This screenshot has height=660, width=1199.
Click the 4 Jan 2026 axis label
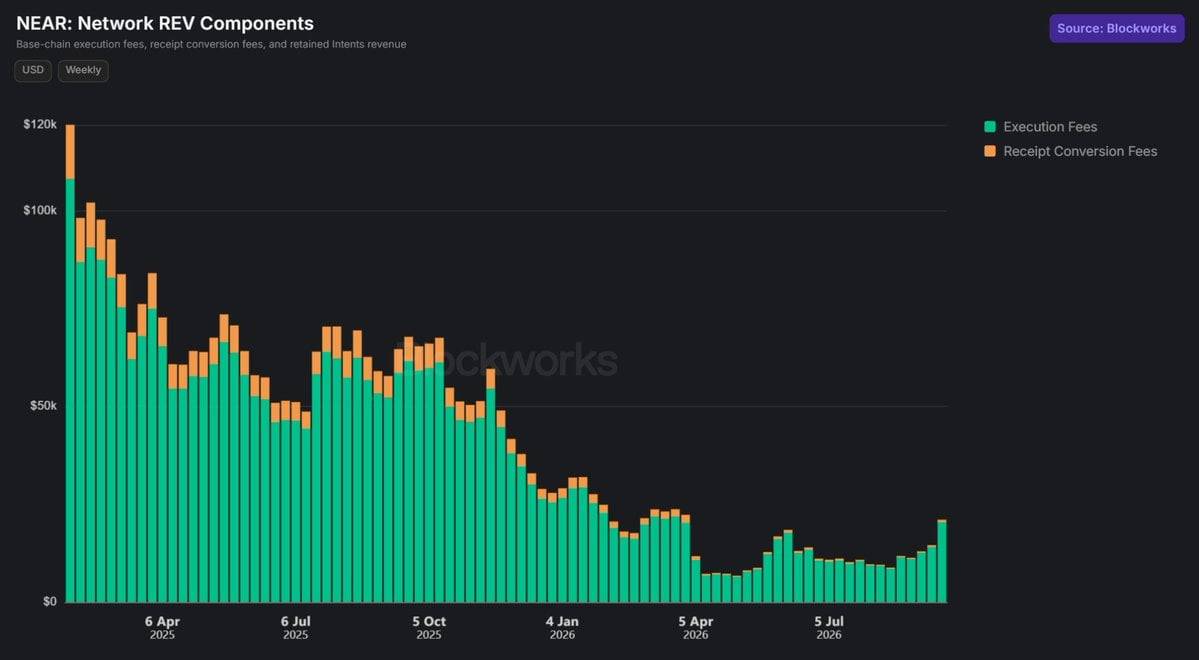pos(562,628)
